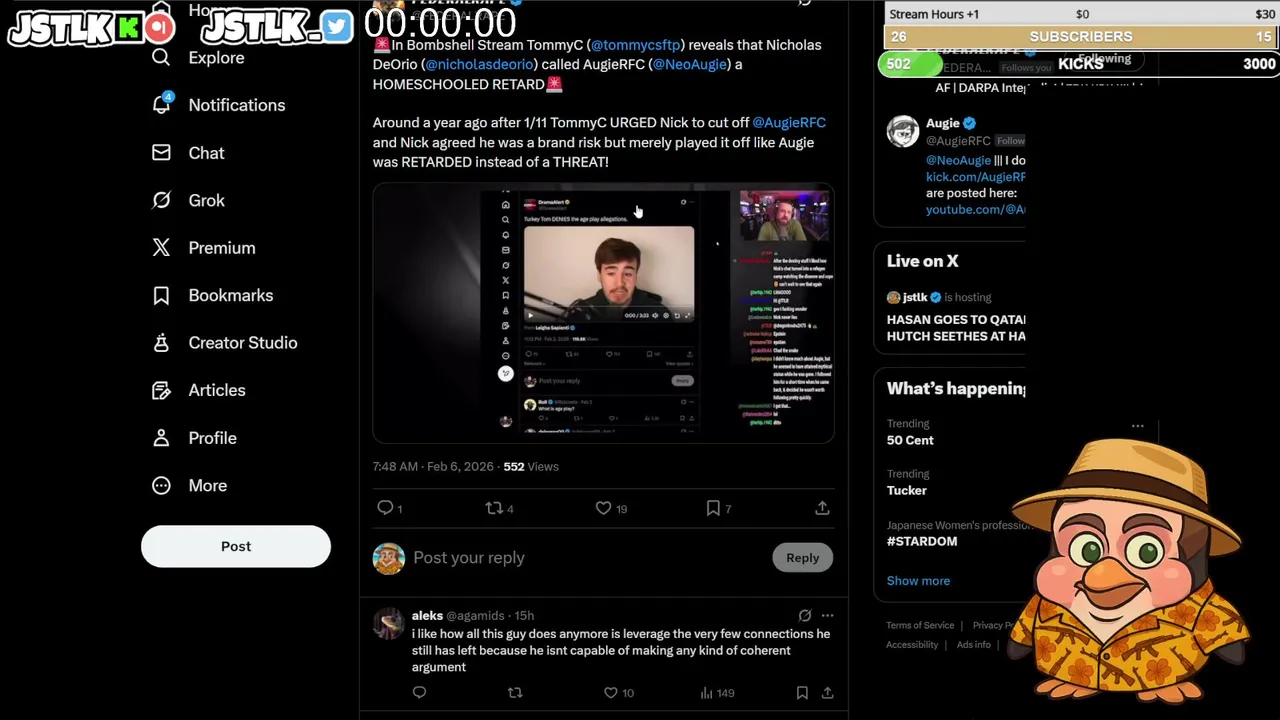Repost aleks's comment
Screen dimensions: 1280x720
(515, 692)
